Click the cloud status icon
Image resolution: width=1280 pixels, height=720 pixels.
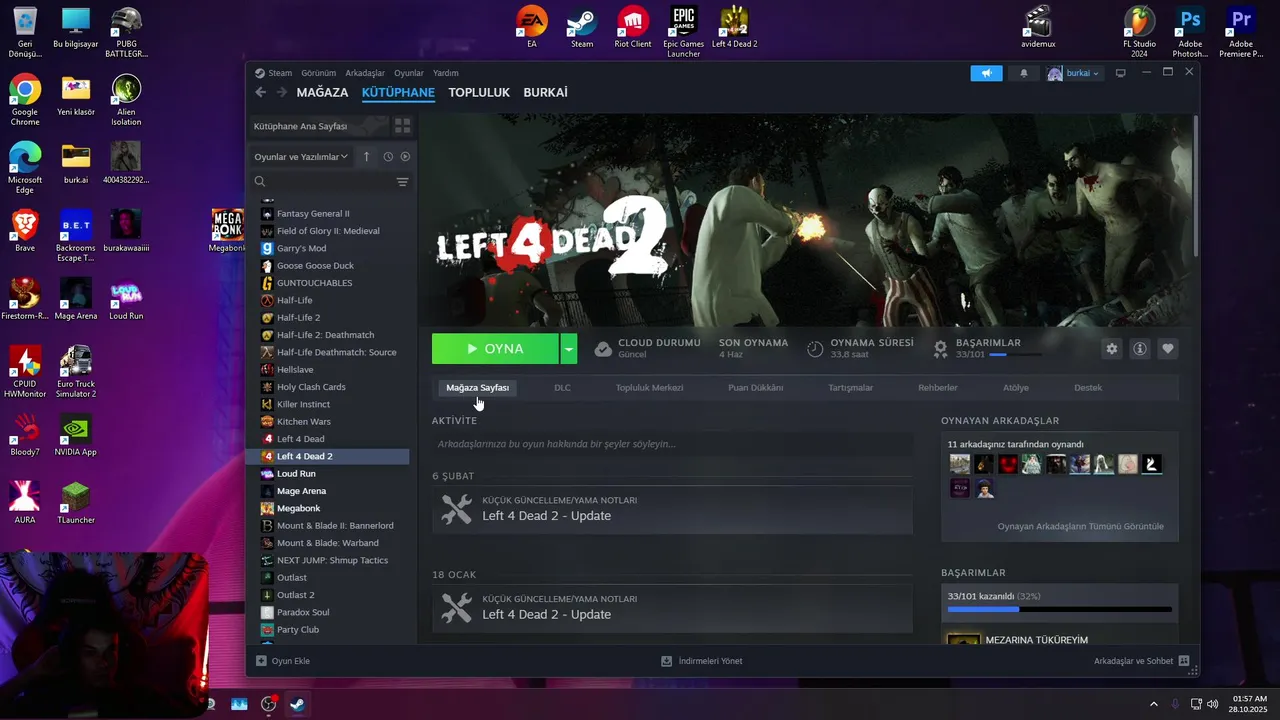coord(603,349)
